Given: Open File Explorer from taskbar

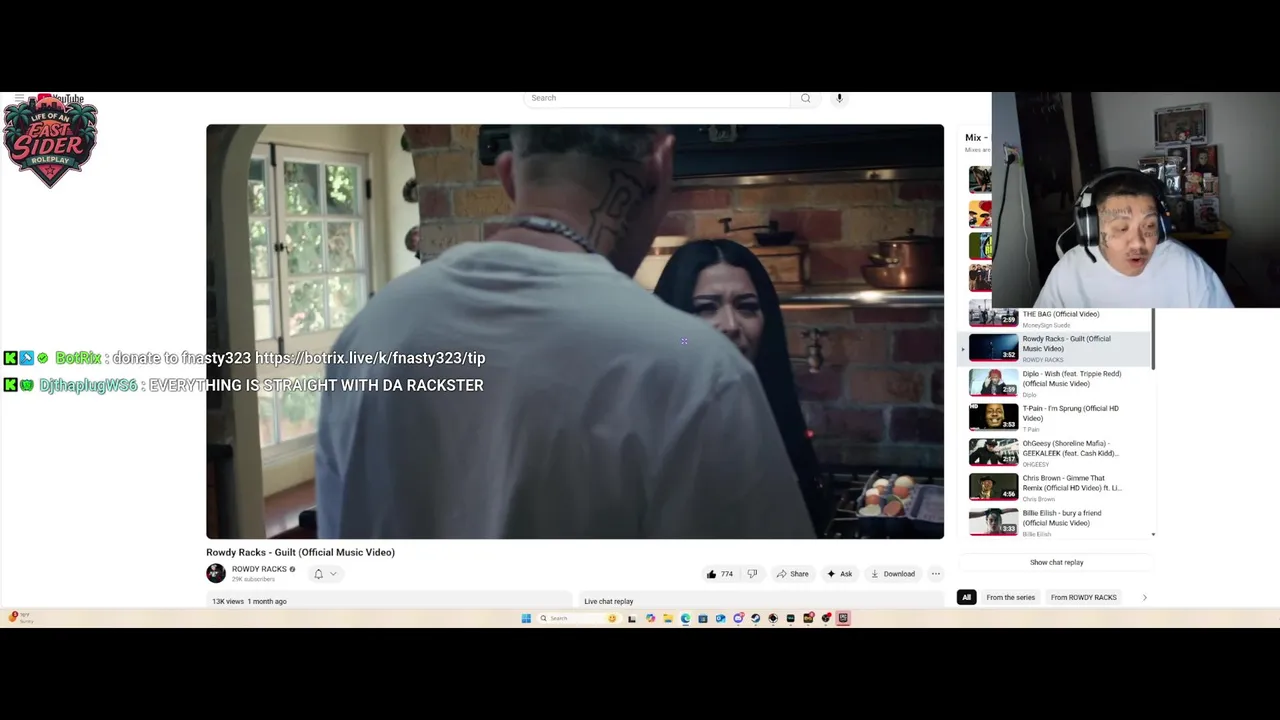Looking at the screenshot, I should click(668, 618).
